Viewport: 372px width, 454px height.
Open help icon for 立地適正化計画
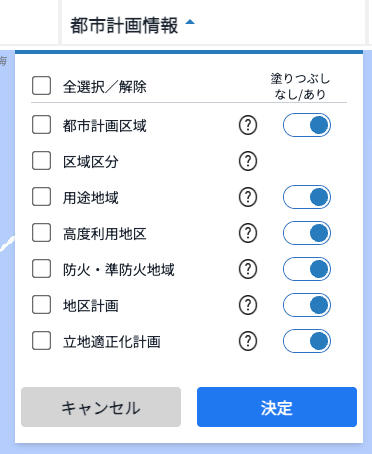click(248, 341)
